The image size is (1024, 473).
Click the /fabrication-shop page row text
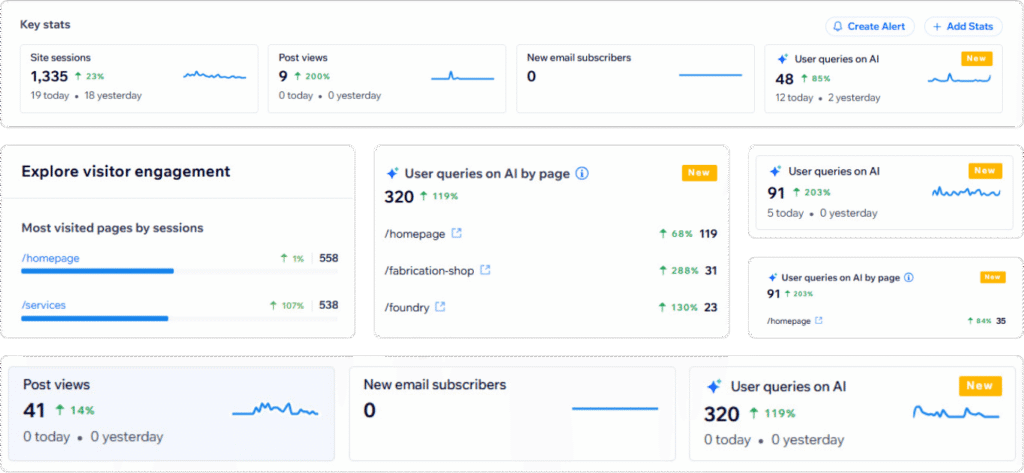pos(427,270)
